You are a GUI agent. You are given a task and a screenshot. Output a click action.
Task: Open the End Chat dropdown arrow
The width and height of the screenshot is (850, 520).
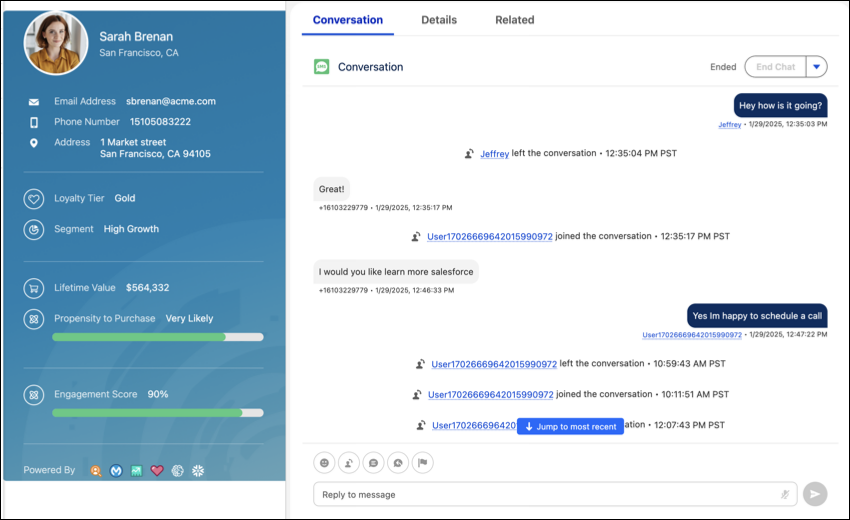click(816, 67)
